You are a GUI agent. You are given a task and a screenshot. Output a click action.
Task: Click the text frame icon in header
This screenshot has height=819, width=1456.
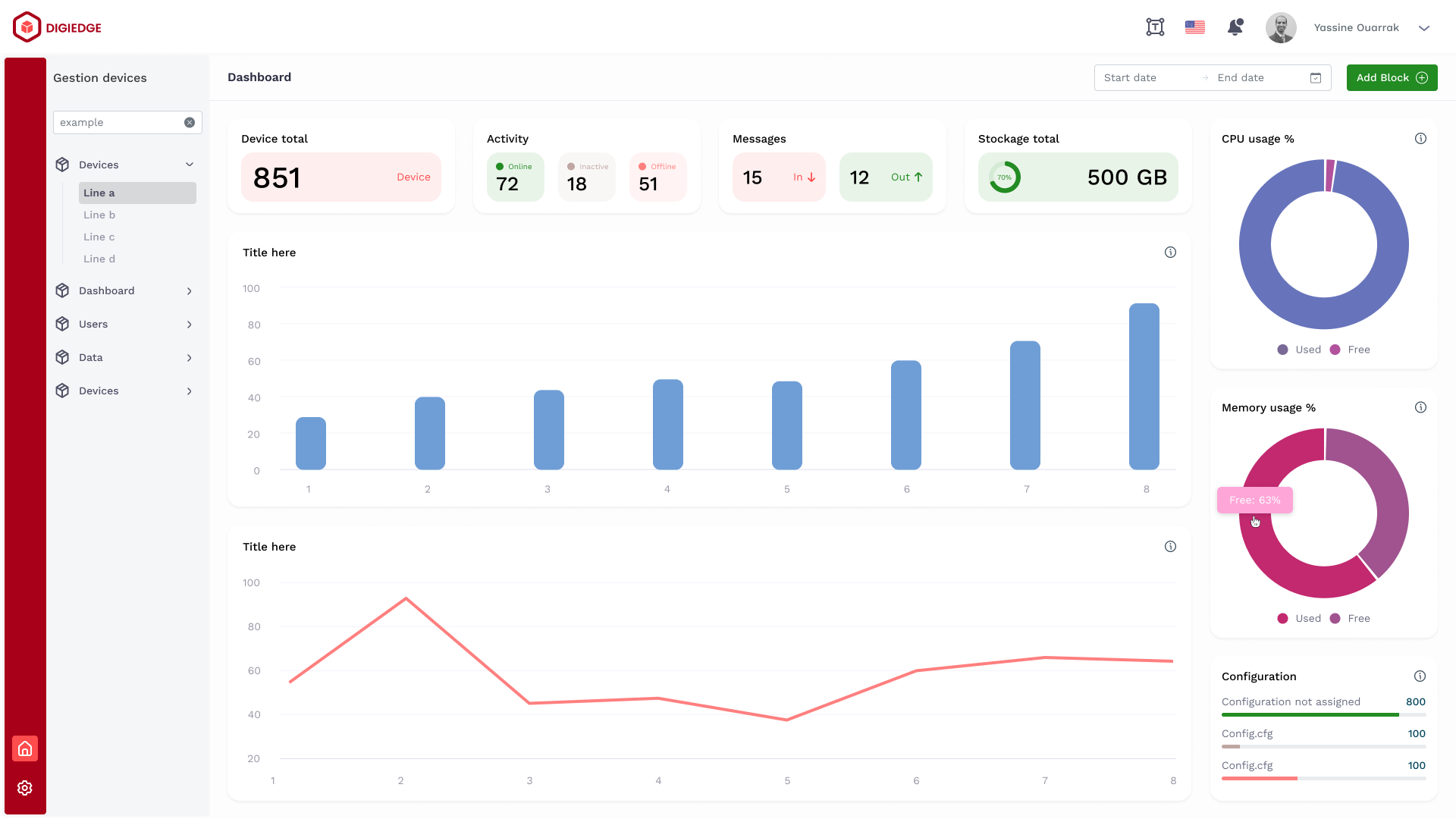[x=1155, y=27]
